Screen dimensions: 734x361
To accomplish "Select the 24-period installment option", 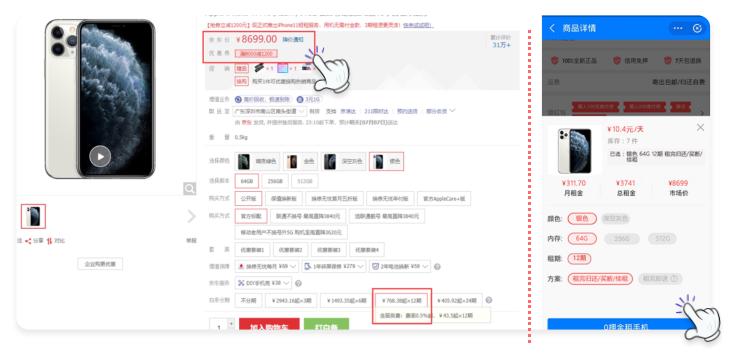I will [x=457, y=301].
